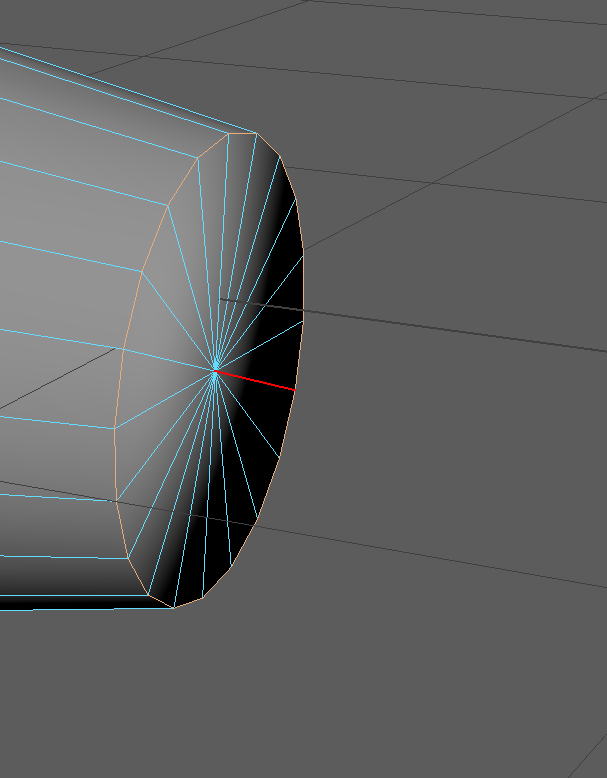Image resolution: width=607 pixels, height=778 pixels.
Task: Click the cyan edge from center to topmost rim vertex
Action: tap(236, 250)
